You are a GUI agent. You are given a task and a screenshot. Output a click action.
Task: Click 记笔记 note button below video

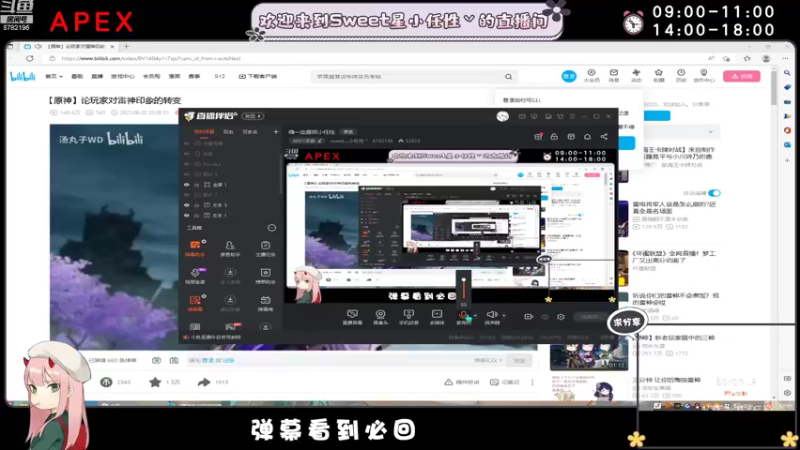(x=505, y=382)
